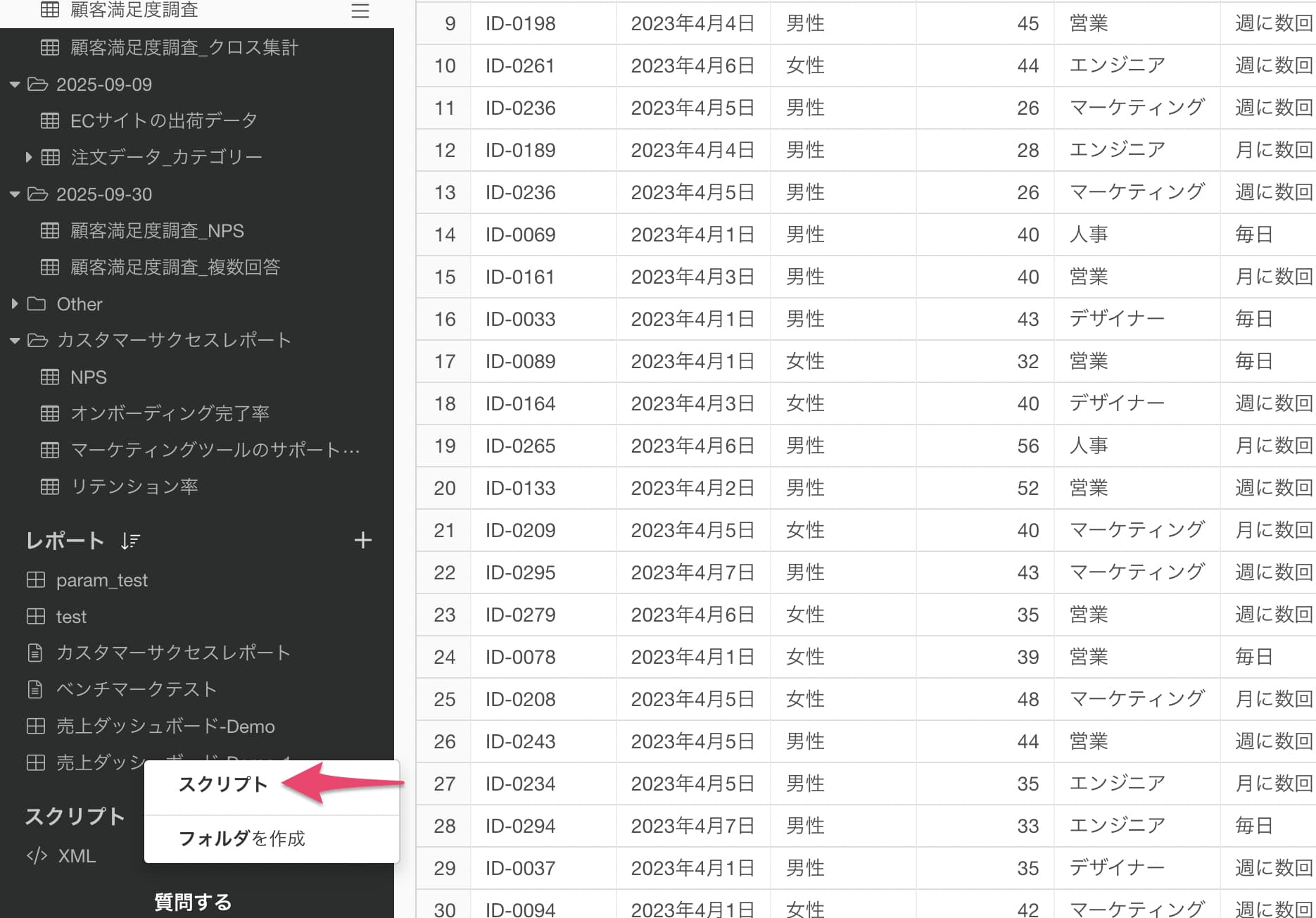
Task: Click the XML script code icon
Action: click(x=37, y=856)
